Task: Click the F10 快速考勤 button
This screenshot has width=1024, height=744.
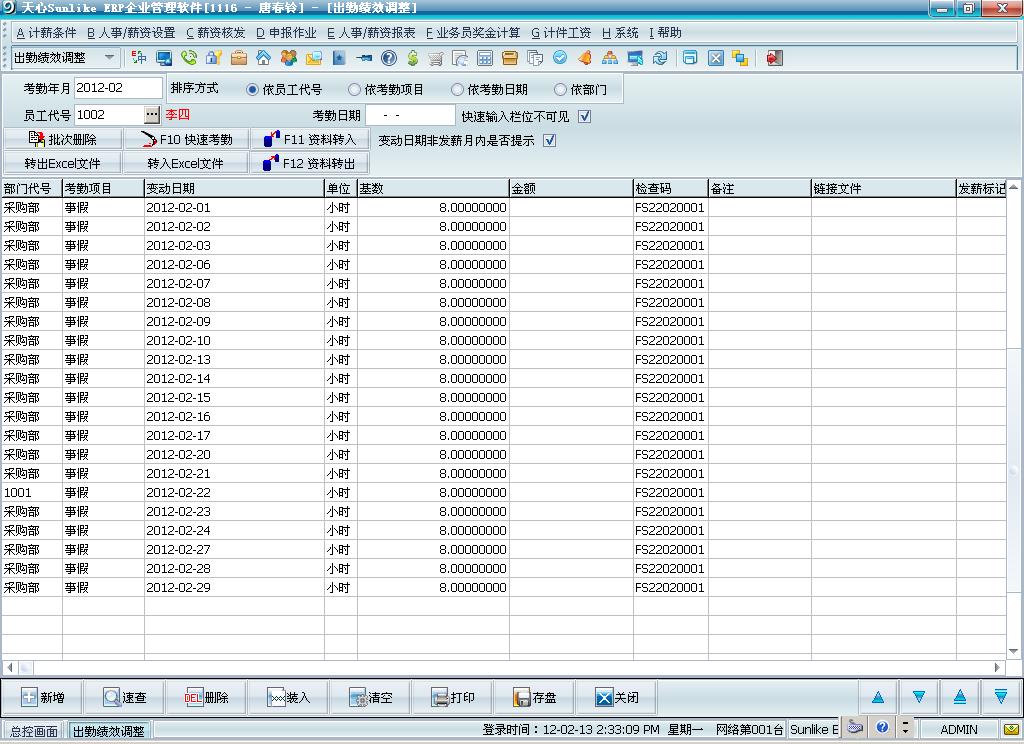Action: [x=187, y=139]
